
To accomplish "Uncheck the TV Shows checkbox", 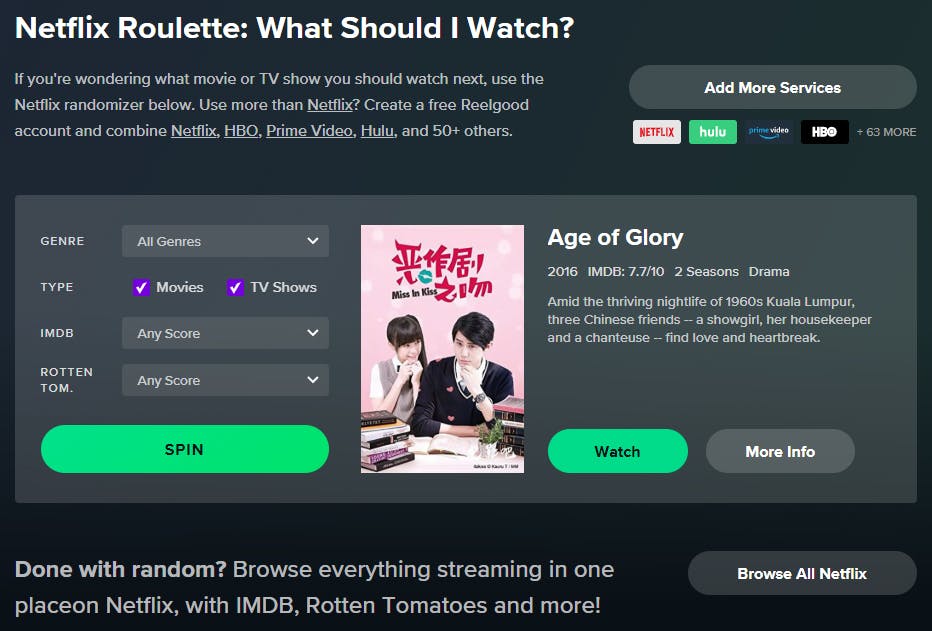I will coord(235,288).
